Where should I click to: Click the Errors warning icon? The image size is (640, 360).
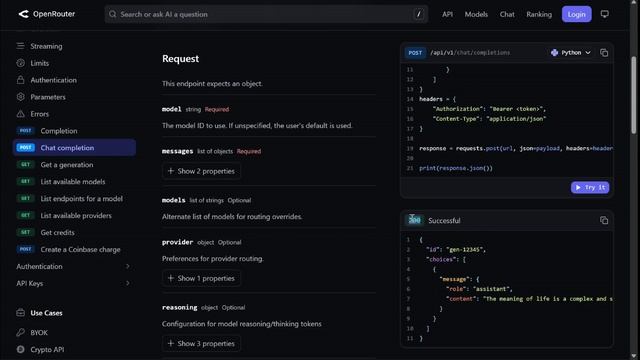(20, 114)
